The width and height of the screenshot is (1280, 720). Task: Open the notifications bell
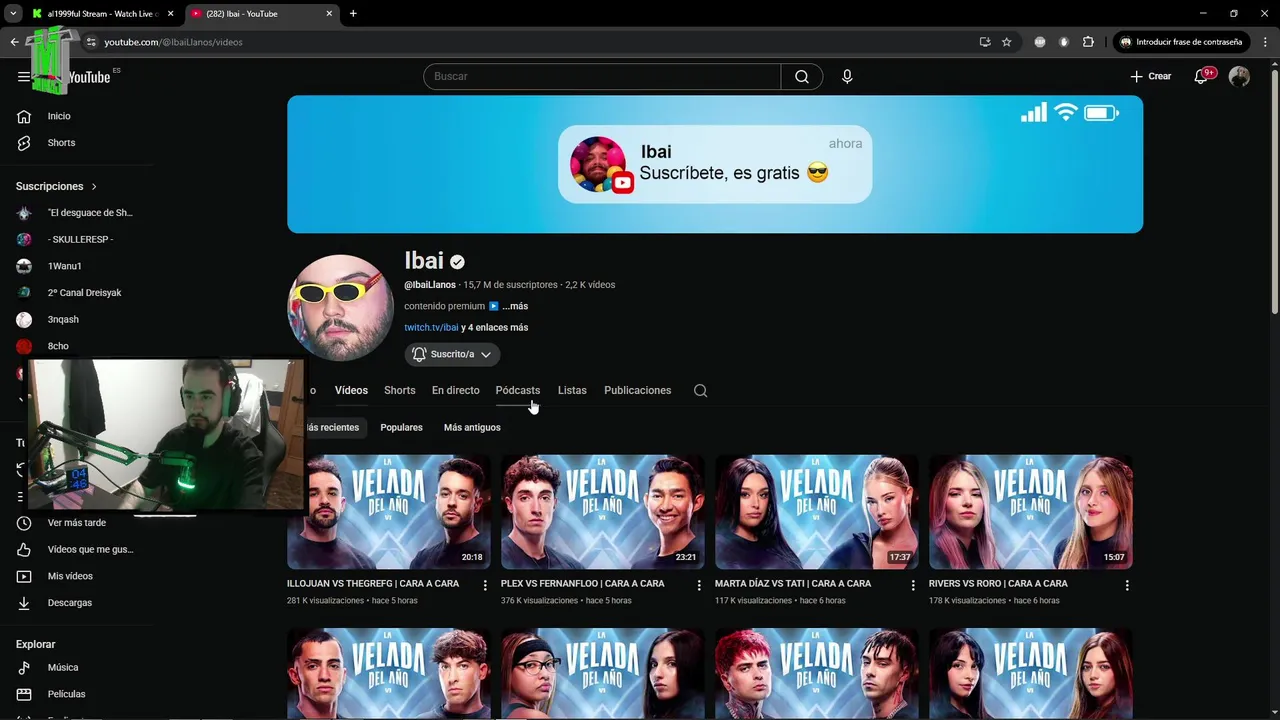[x=1202, y=76]
